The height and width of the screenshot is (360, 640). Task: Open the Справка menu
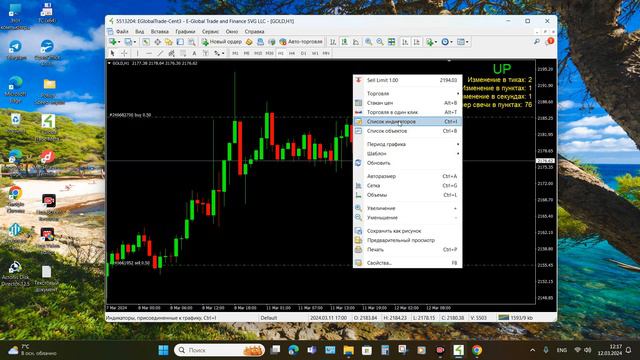point(254,31)
